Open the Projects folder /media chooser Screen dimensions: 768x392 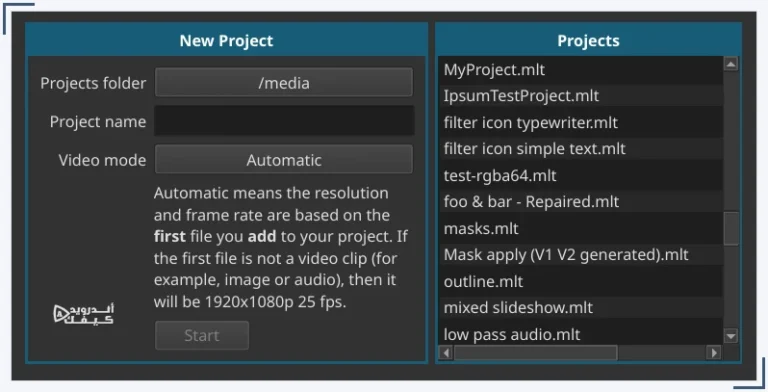point(284,82)
